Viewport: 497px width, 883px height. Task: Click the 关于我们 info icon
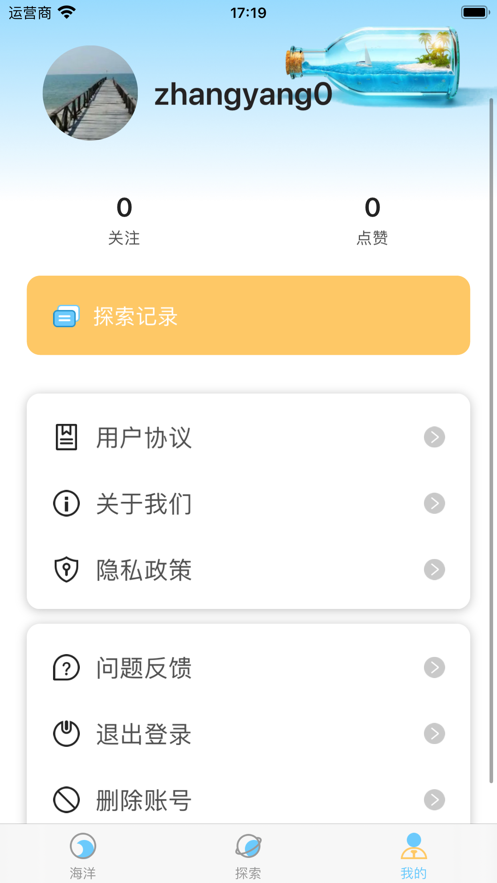click(66, 503)
